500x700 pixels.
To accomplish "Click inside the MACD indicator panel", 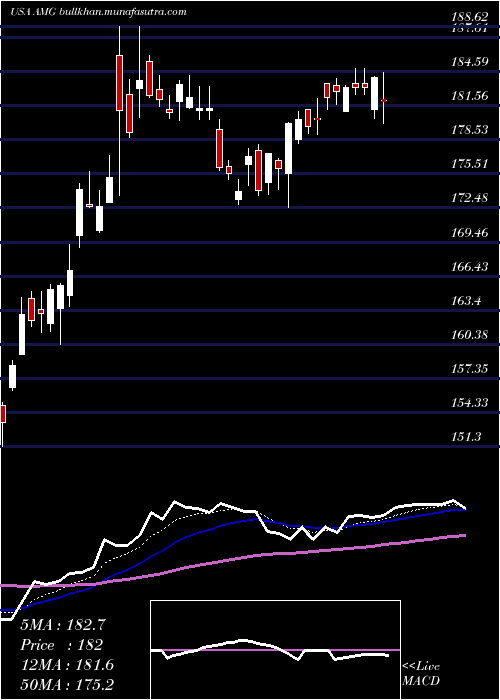I will tap(275, 650).
